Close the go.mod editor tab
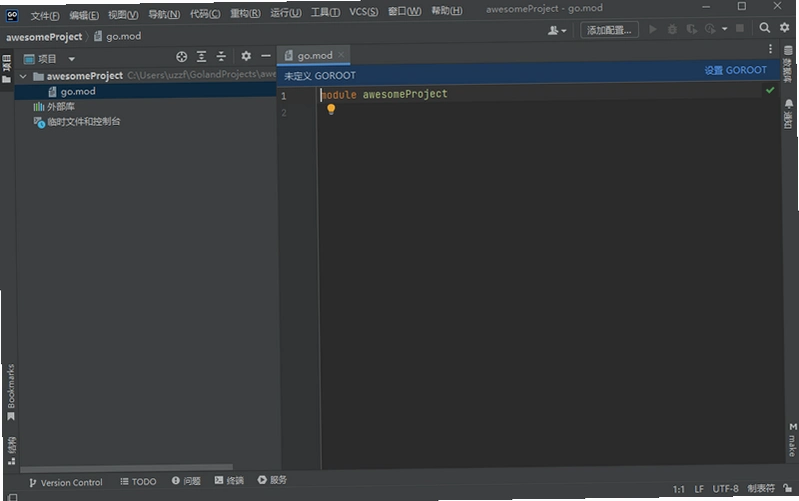 tap(341, 55)
